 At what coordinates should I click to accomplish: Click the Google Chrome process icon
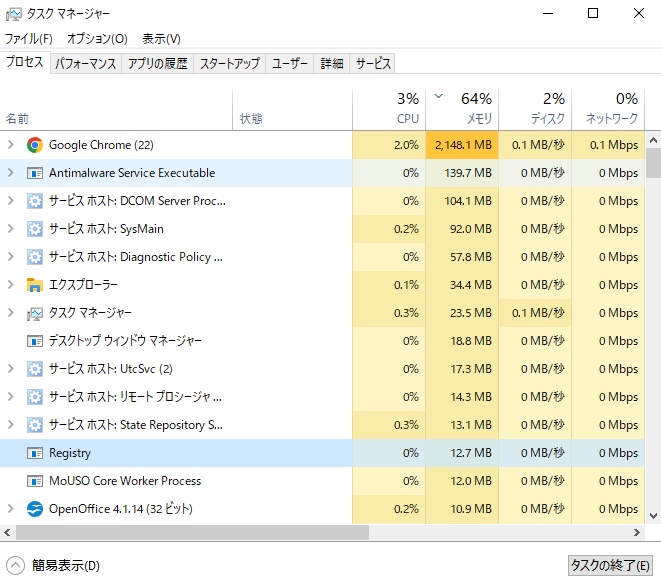coord(35,145)
